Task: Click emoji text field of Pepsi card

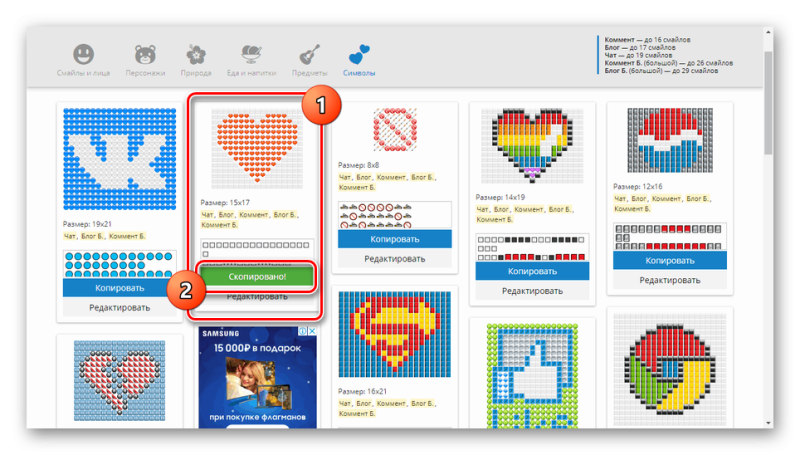Action: point(670,237)
